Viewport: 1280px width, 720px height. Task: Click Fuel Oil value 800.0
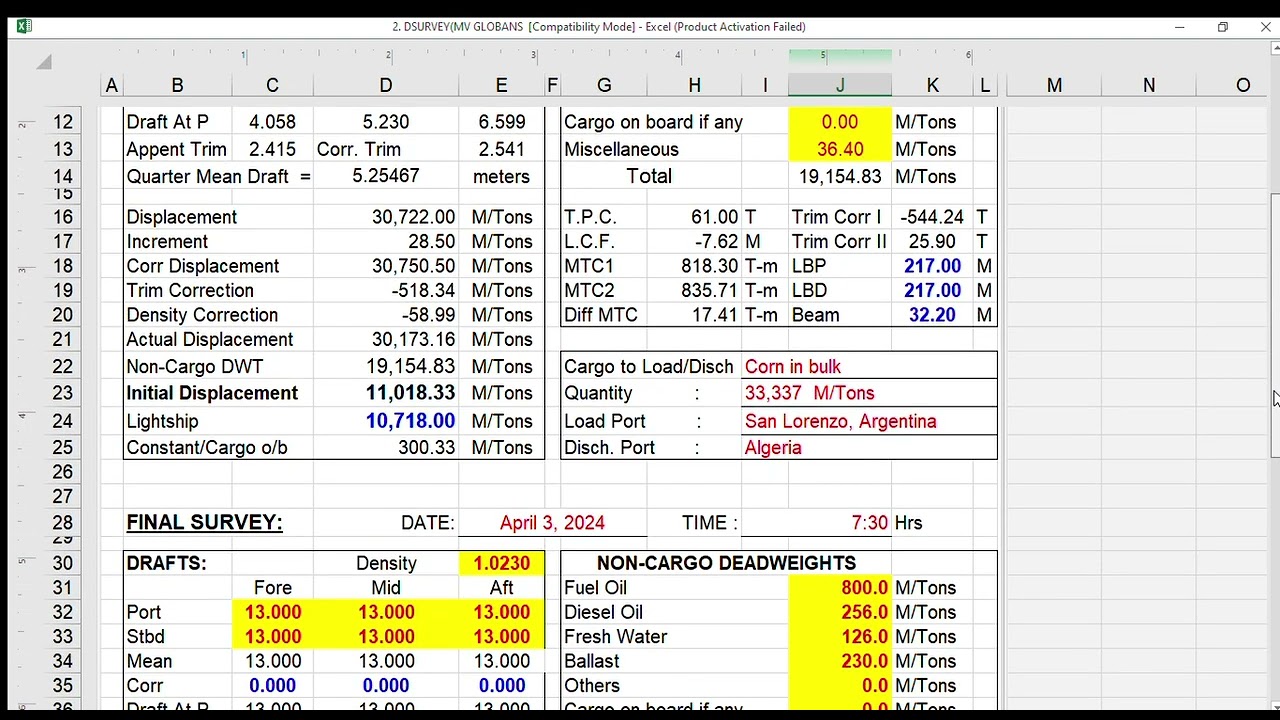pos(840,588)
